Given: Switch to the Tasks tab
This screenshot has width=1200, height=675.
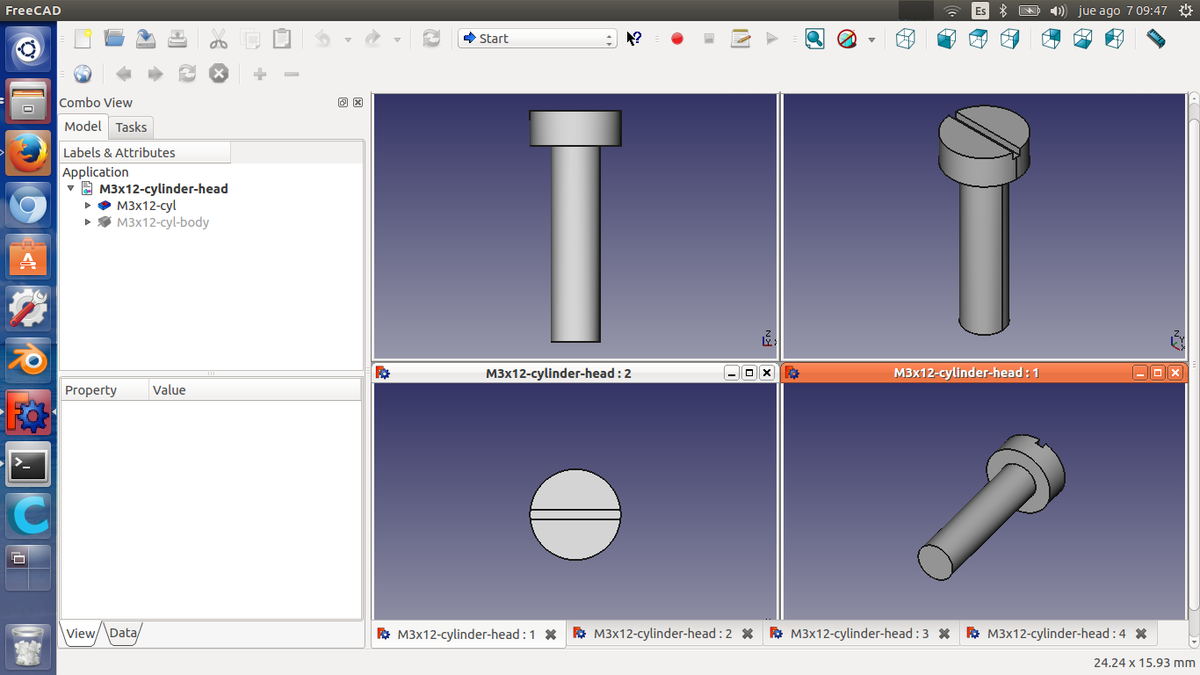Looking at the screenshot, I should [131, 127].
